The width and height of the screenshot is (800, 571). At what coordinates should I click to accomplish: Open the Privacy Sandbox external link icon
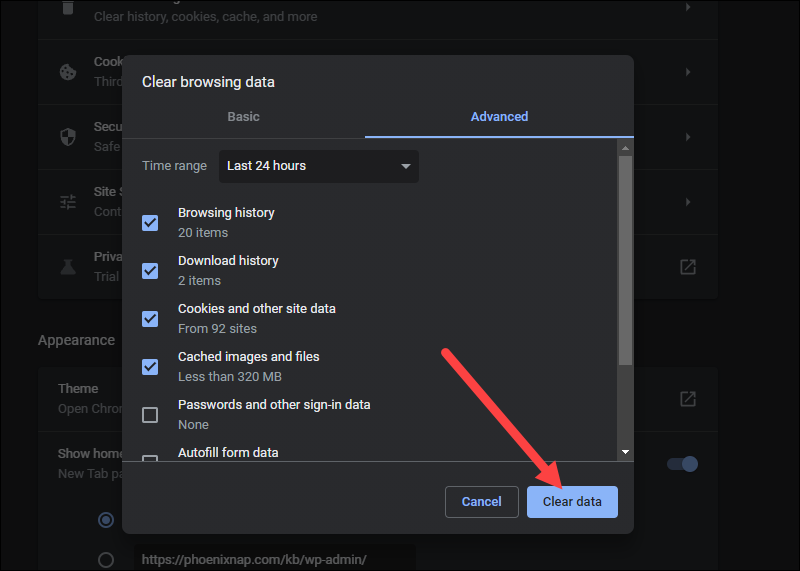tap(688, 267)
